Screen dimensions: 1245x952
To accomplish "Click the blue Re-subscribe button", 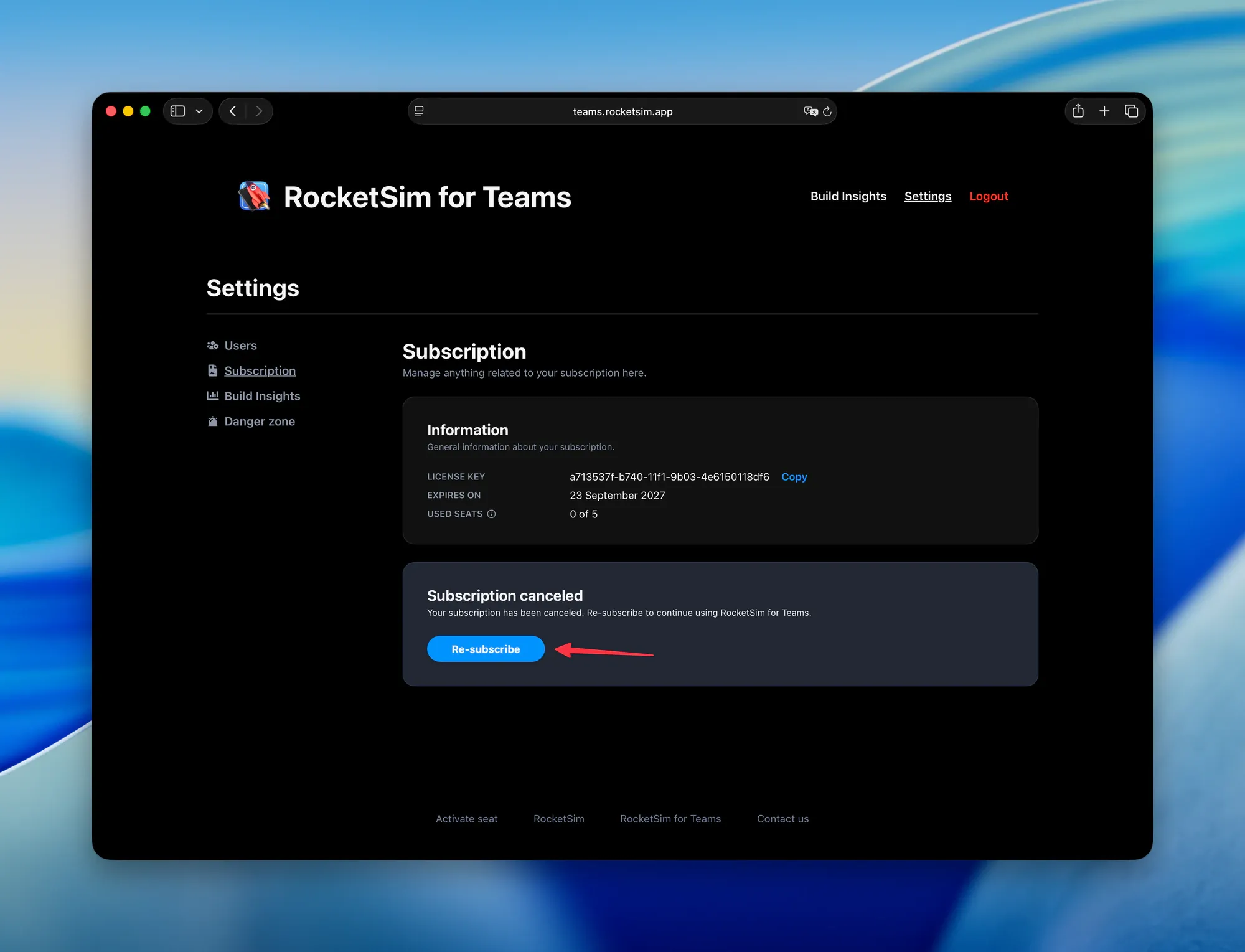I will 486,649.
